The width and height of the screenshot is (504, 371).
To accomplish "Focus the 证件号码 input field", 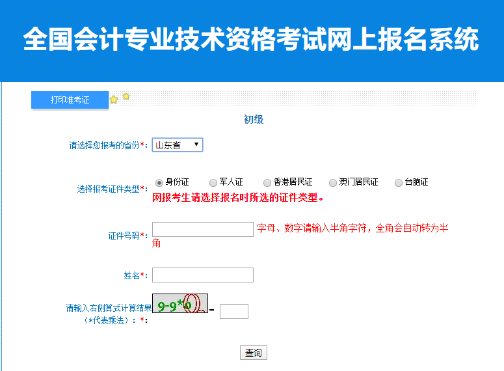I will tap(203, 229).
